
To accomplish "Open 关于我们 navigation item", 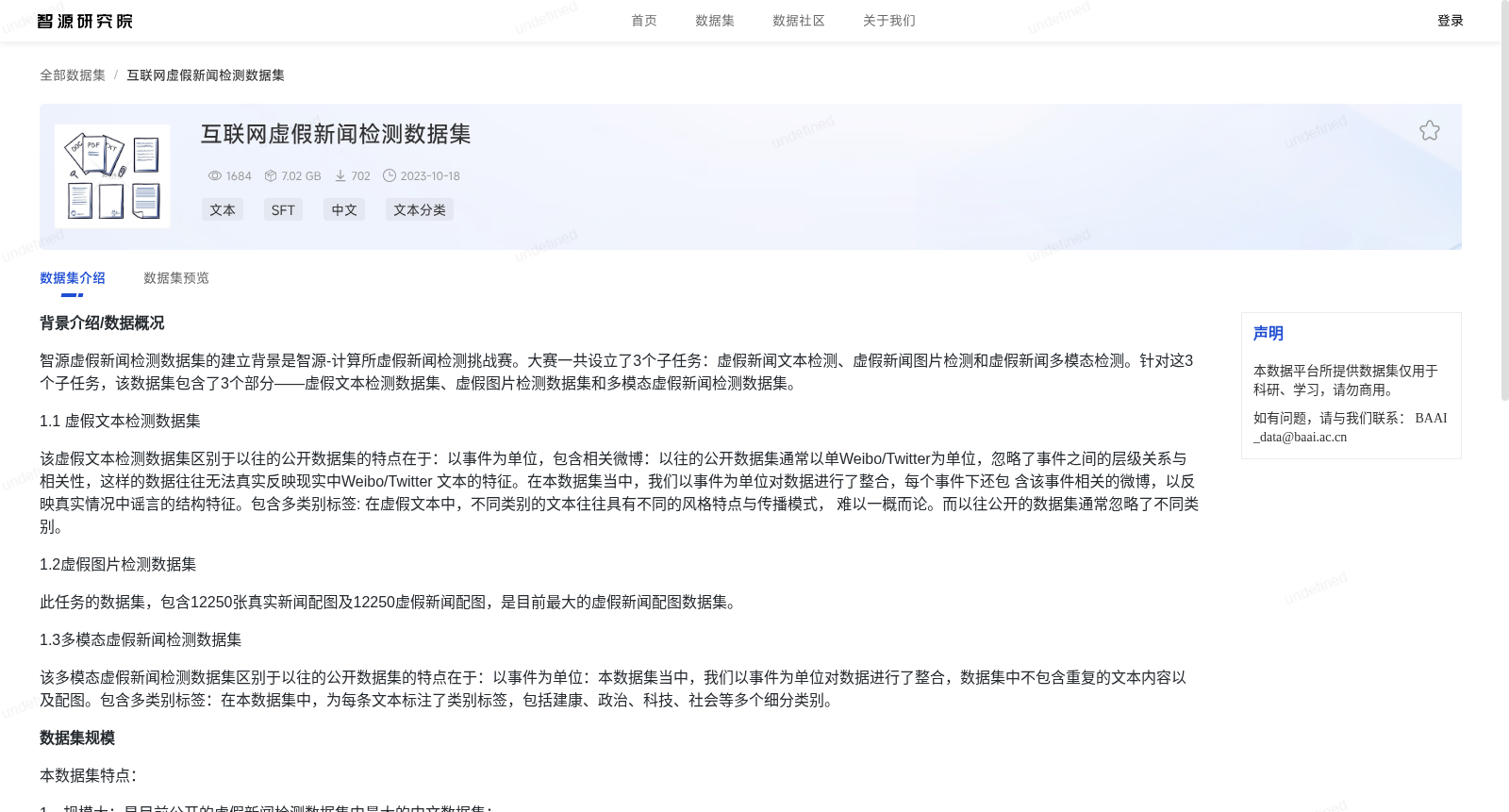I will click(x=889, y=21).
